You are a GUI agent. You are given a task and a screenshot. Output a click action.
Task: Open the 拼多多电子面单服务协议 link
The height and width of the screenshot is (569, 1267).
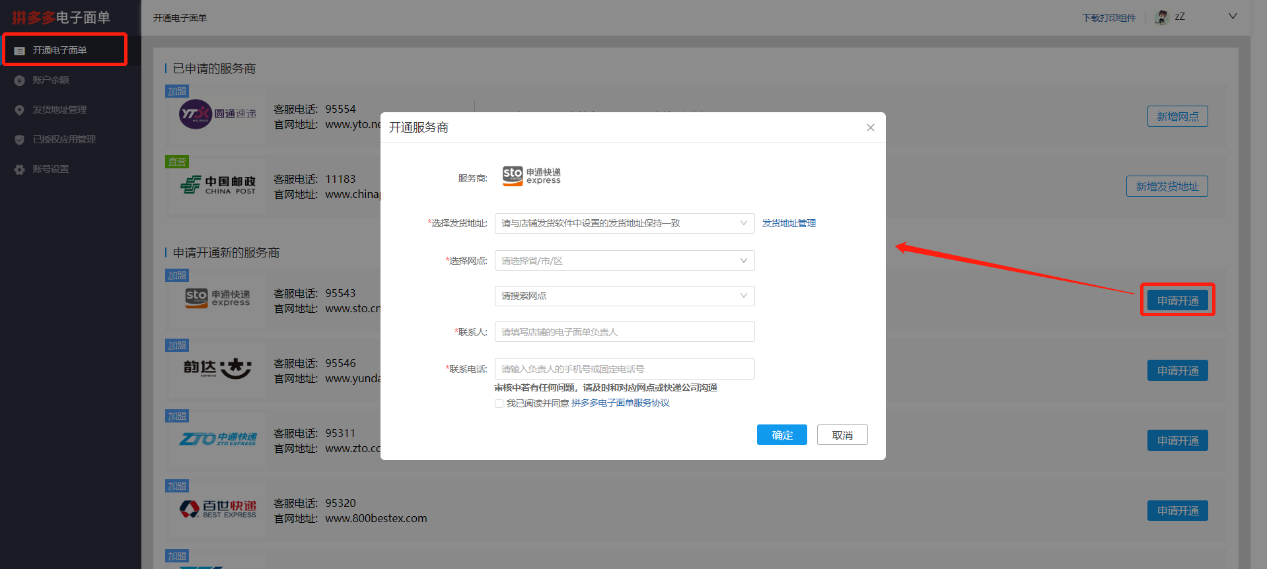(620, 403)
